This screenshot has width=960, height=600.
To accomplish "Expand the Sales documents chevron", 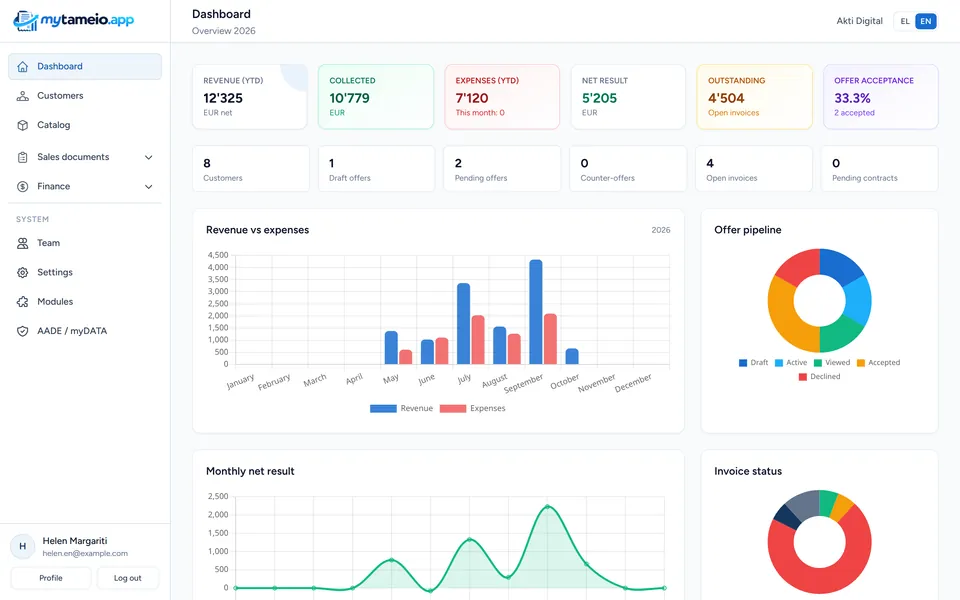I will pos(148,157).
